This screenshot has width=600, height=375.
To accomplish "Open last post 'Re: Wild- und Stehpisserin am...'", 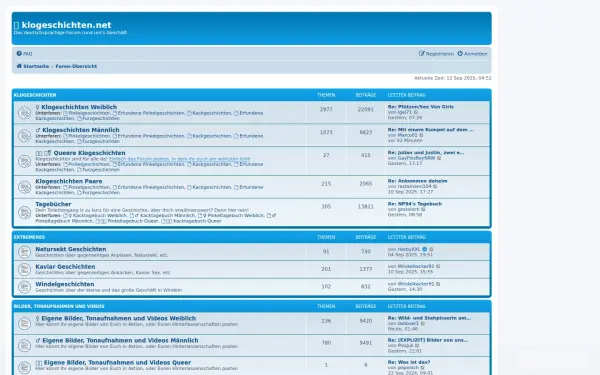I will point(429,318).
